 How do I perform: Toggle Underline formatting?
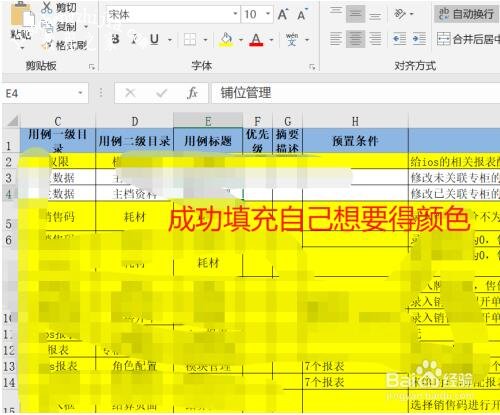tap(154, 39)
